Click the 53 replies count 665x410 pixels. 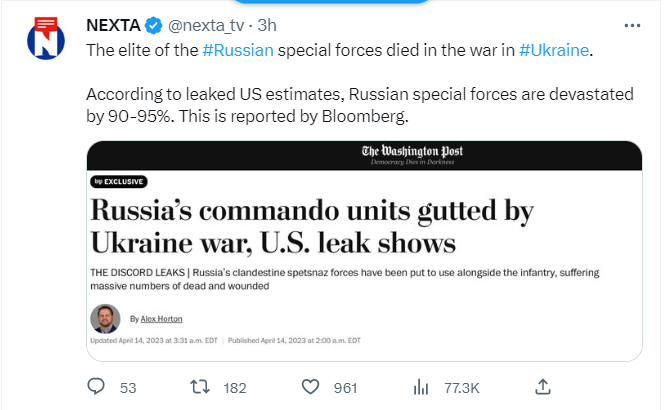tap(128, 388)
